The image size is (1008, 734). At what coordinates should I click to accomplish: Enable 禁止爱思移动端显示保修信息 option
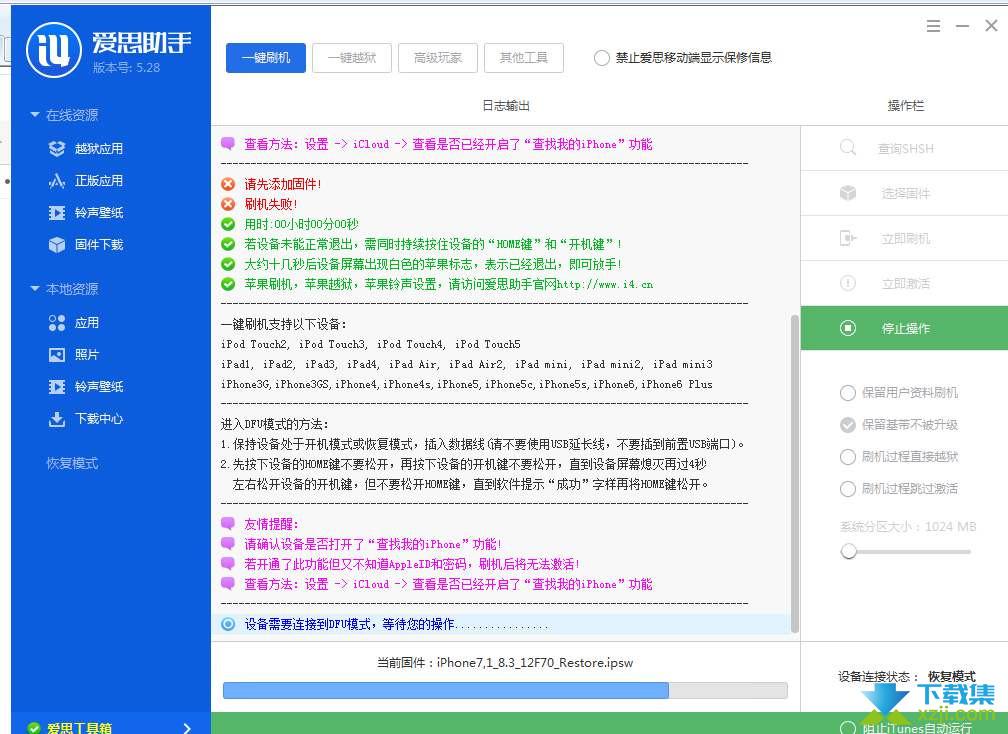pyautogui.click(x=602, y=58)
